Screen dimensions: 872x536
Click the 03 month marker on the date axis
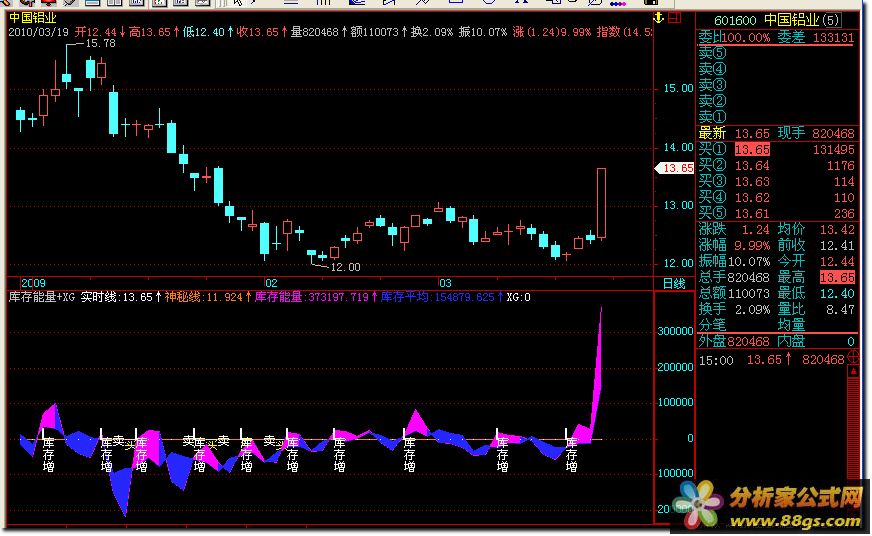[445, 284]
